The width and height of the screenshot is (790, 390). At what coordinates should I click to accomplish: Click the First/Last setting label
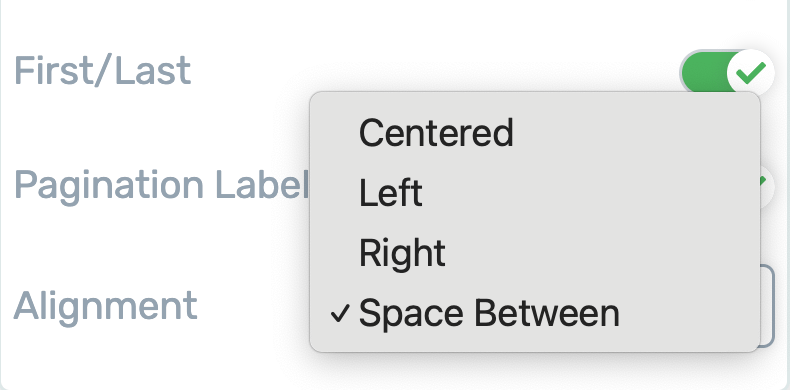[x=102, y=71]
